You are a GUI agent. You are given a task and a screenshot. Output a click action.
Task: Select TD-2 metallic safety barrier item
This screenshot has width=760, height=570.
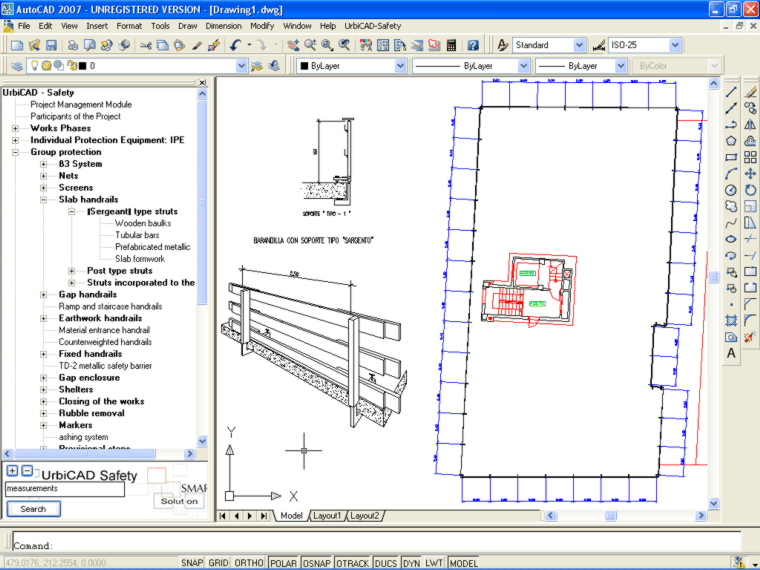105,366
